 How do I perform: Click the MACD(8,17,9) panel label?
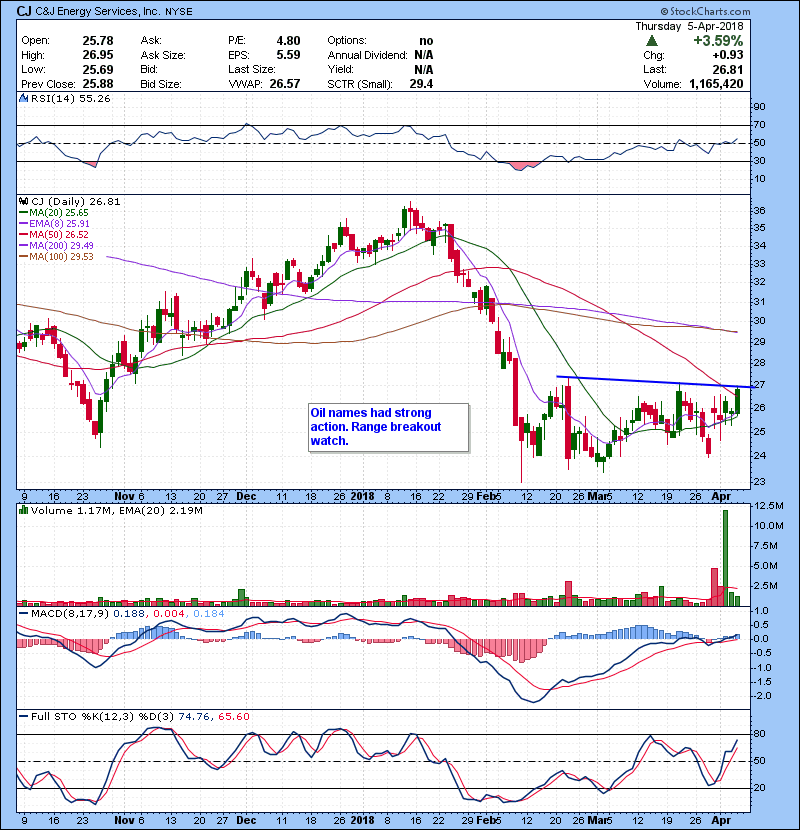pos(70,614)
